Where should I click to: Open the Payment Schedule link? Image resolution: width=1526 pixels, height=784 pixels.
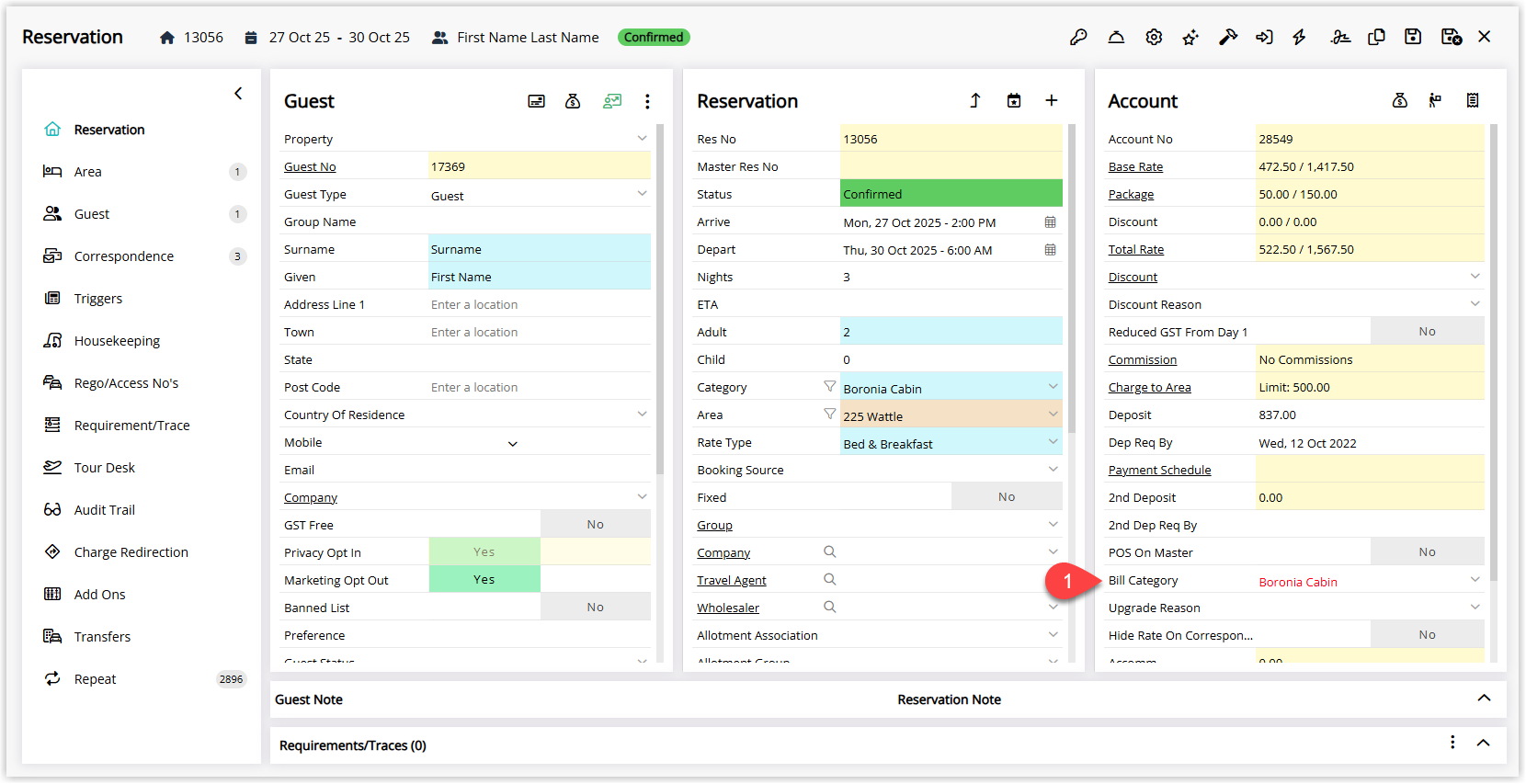[x=1159, y=470]
